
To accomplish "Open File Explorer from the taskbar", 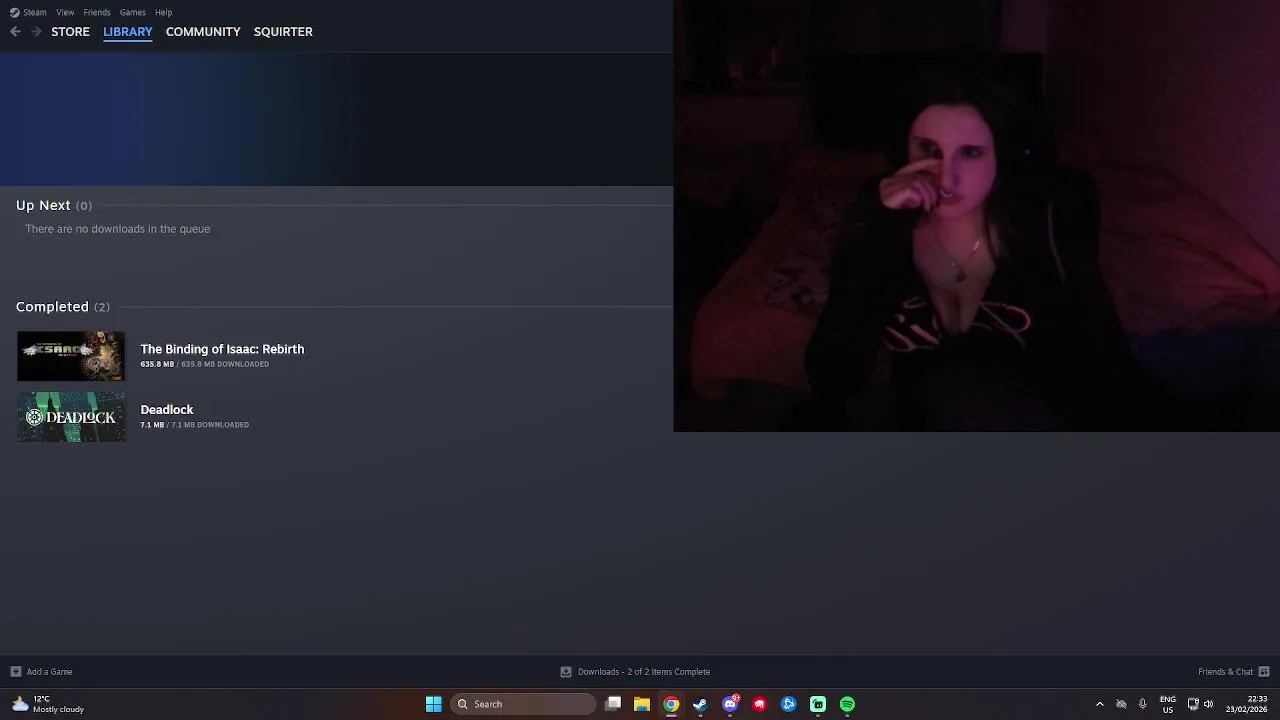I will [x=642, y=704].
